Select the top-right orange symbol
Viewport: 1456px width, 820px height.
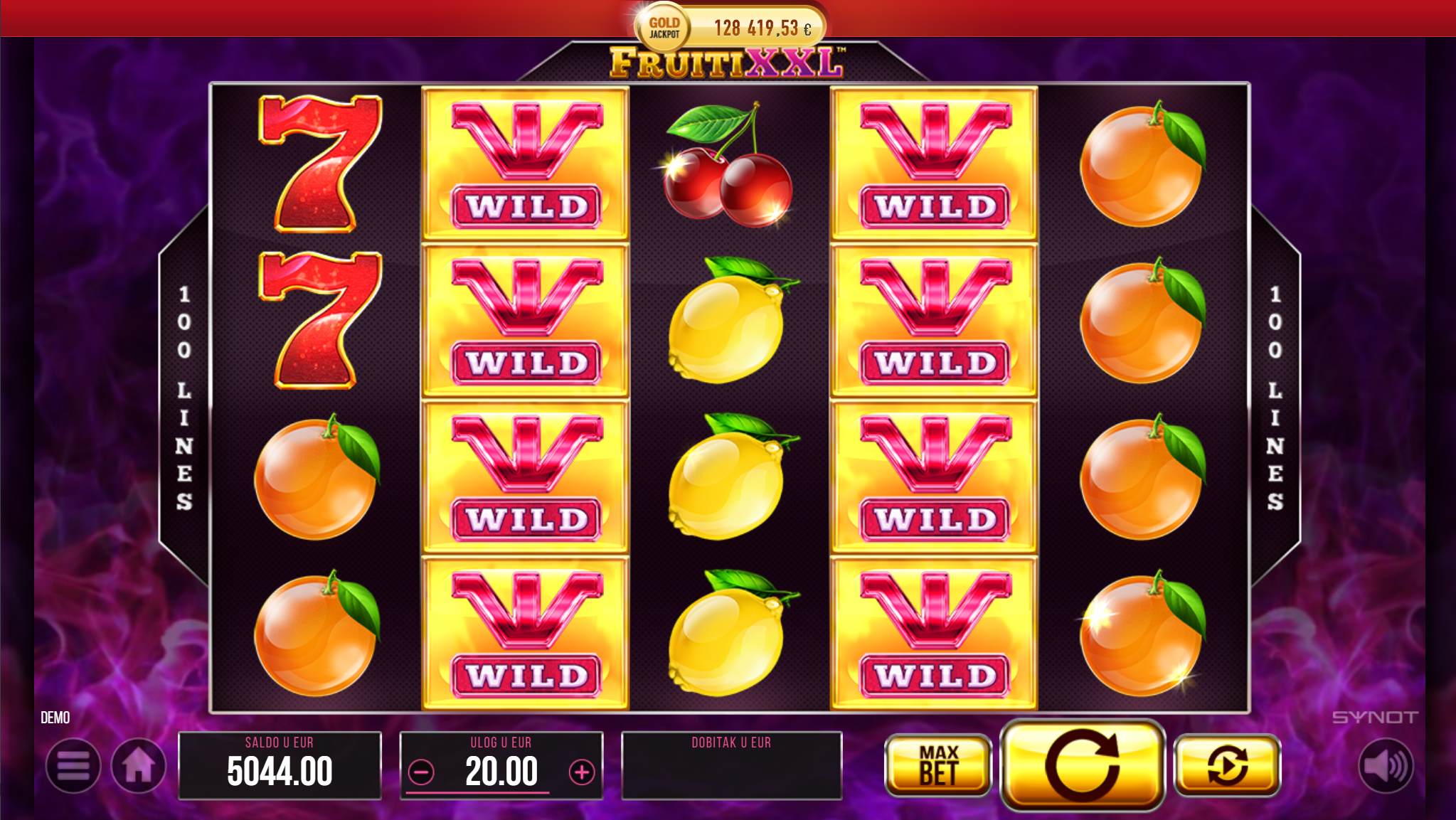(x=1143, y=164)
